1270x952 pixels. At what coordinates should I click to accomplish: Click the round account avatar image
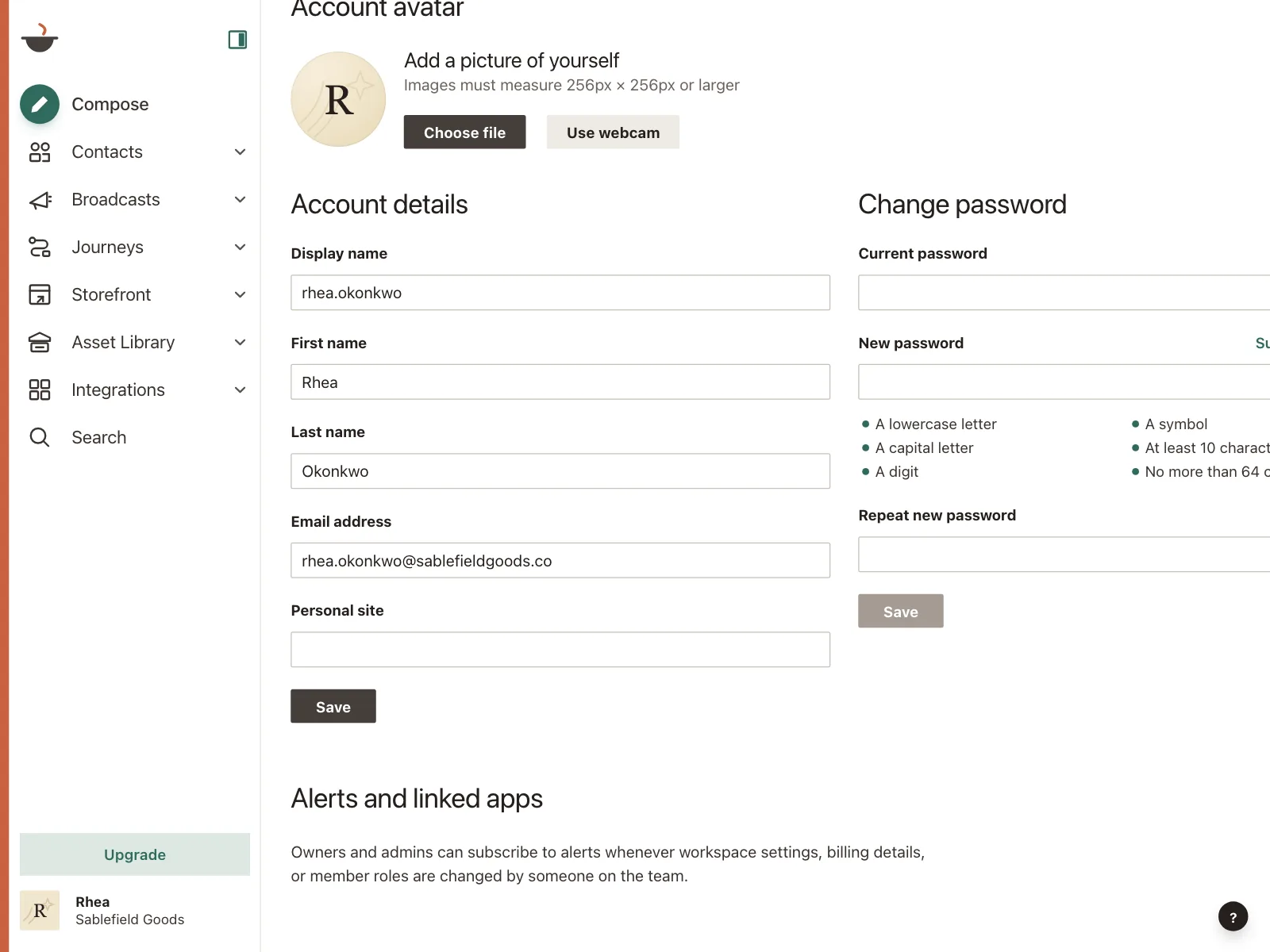pos(338,99)
